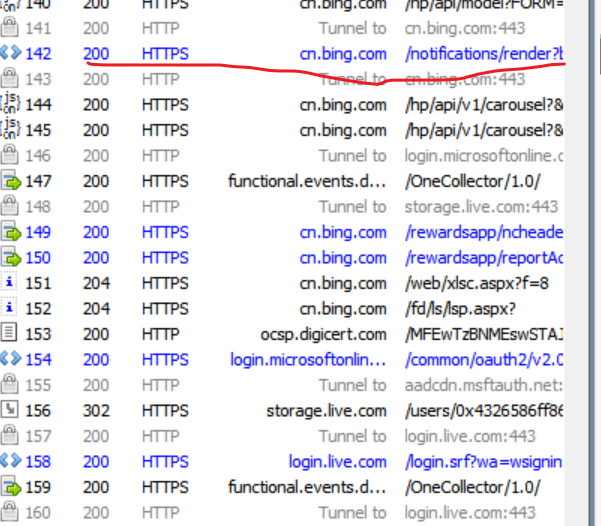The width and height of the screenshot is (601, 526).
Task: Select /fd/ls/lsp.aspx? URL
Action: click(x=460, y=309)
